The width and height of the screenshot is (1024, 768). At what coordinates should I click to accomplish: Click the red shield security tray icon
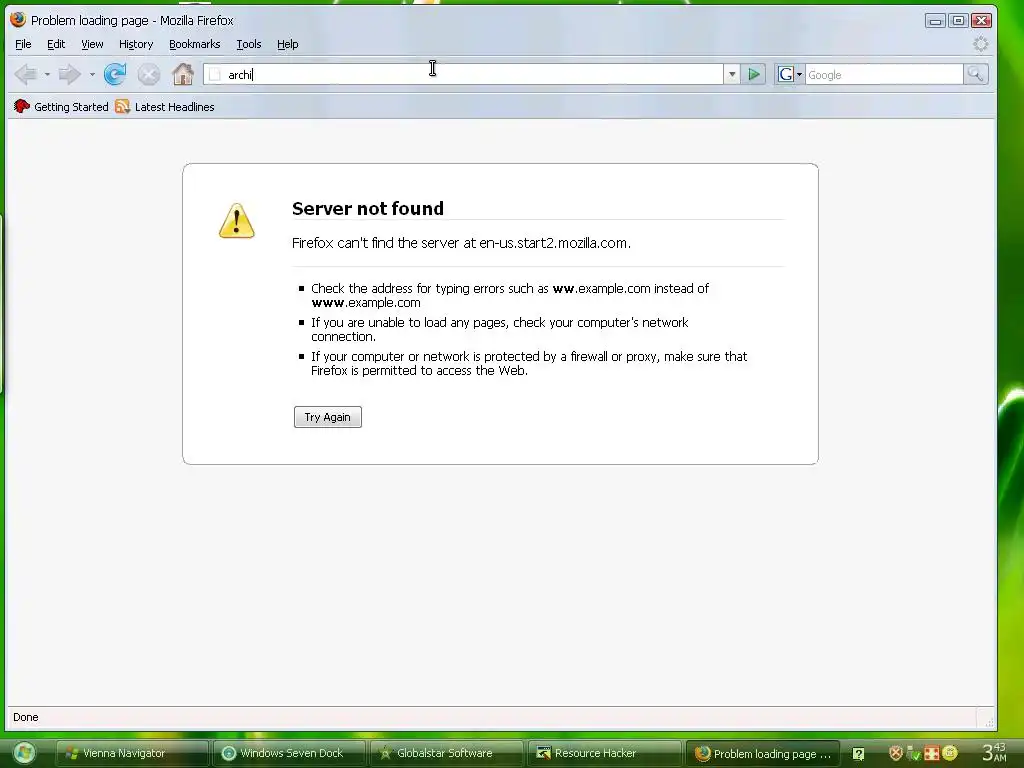click(896, 753)
